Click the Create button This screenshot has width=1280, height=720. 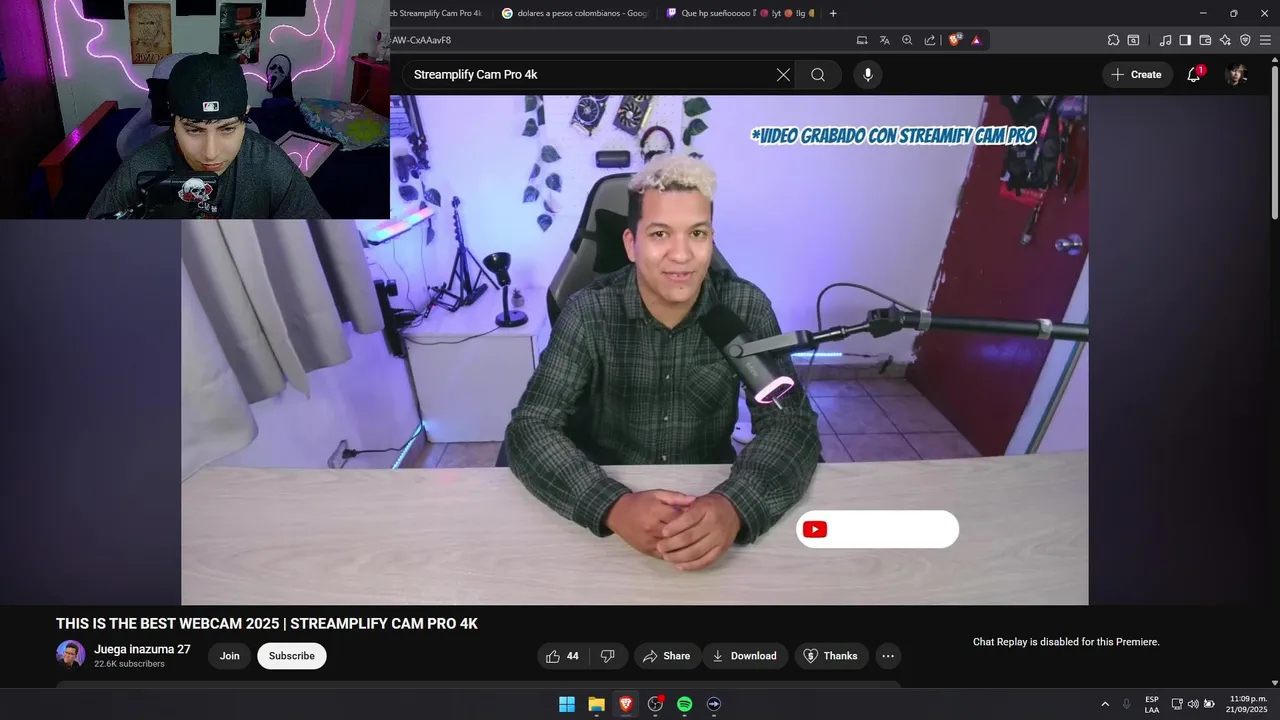pos(1137,75)
